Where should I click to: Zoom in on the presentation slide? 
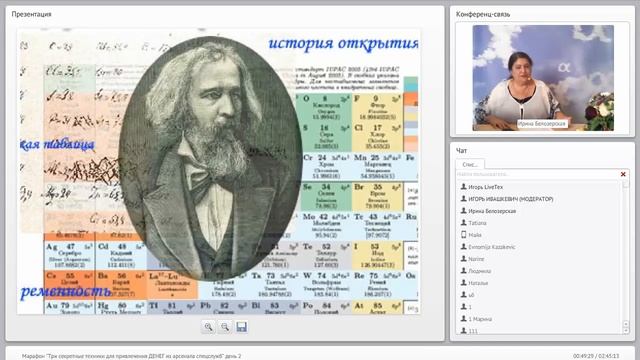209,327
